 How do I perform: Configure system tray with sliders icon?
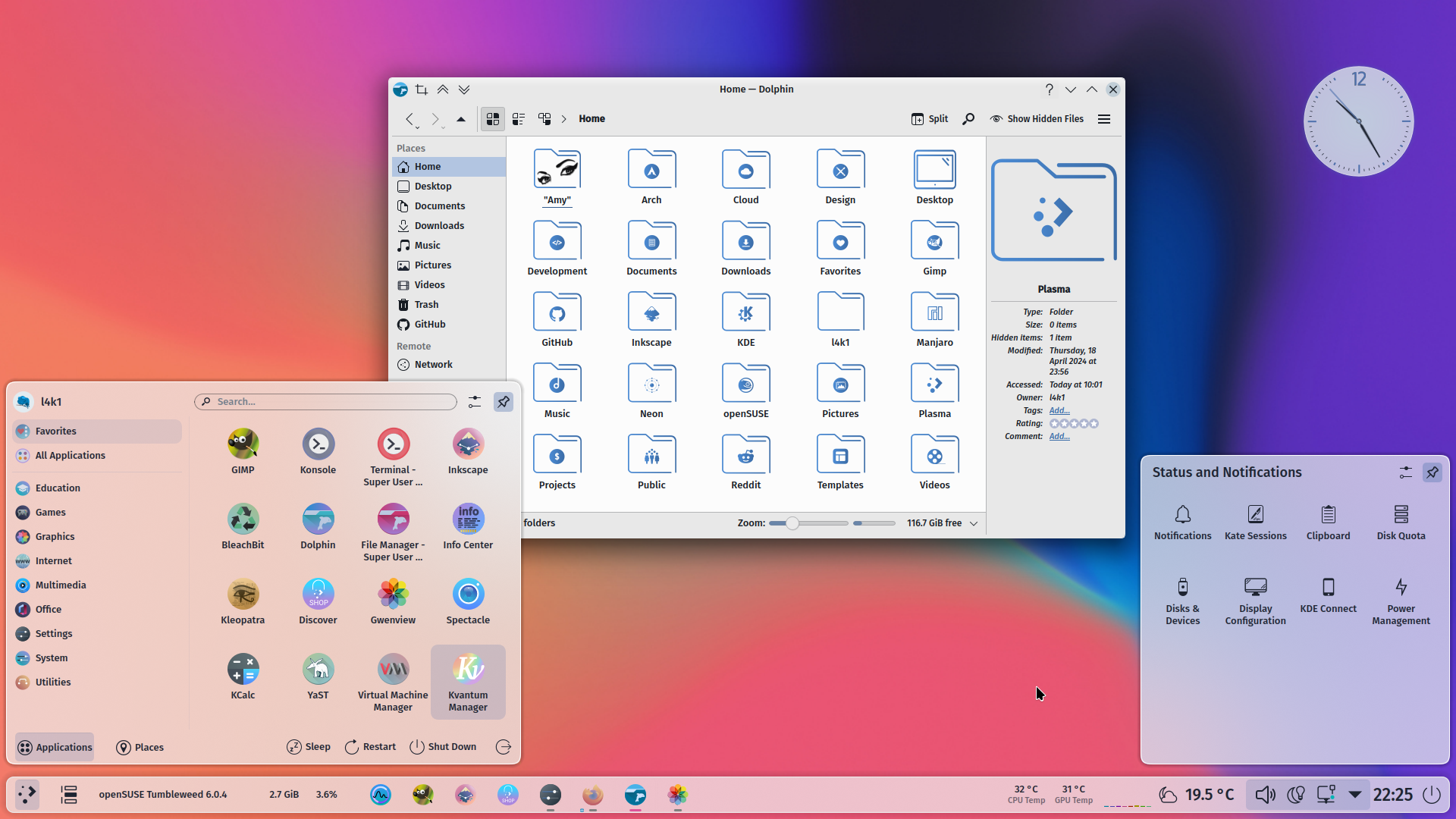coord(1406,472)
